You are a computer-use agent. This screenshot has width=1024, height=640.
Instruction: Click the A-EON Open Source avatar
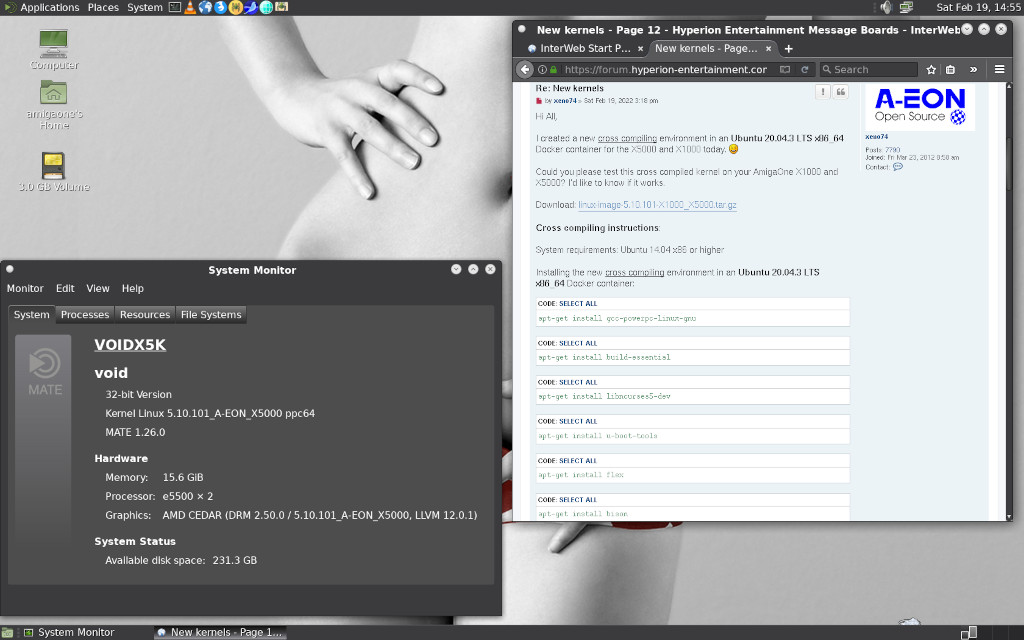920,107
